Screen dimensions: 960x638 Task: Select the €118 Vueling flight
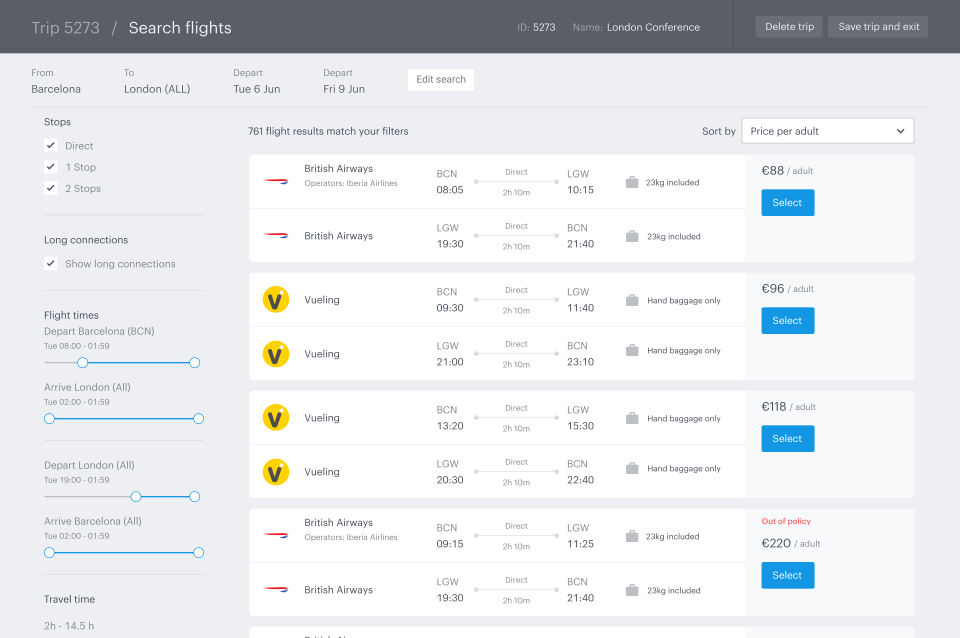tap(787, 439)
